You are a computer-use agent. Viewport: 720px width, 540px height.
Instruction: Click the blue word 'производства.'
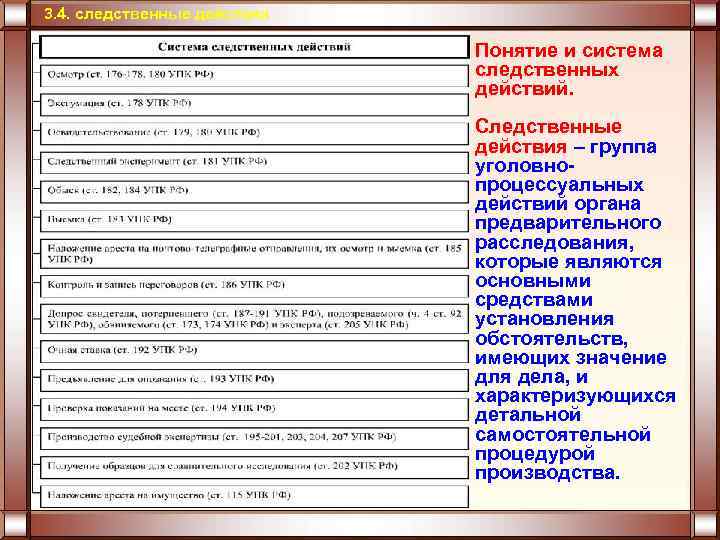[547, 473]
